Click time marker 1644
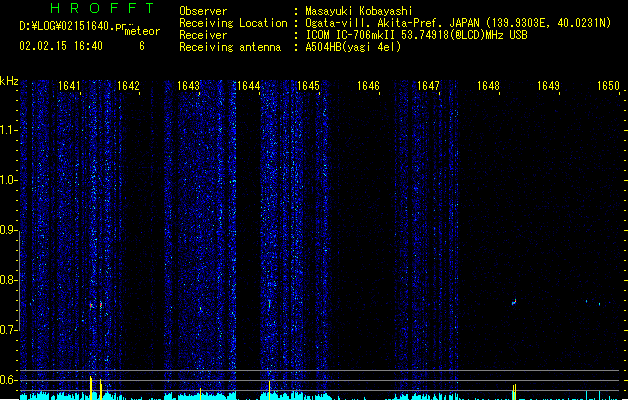Viewport: 629px width, 400px height. pos(249,86)
